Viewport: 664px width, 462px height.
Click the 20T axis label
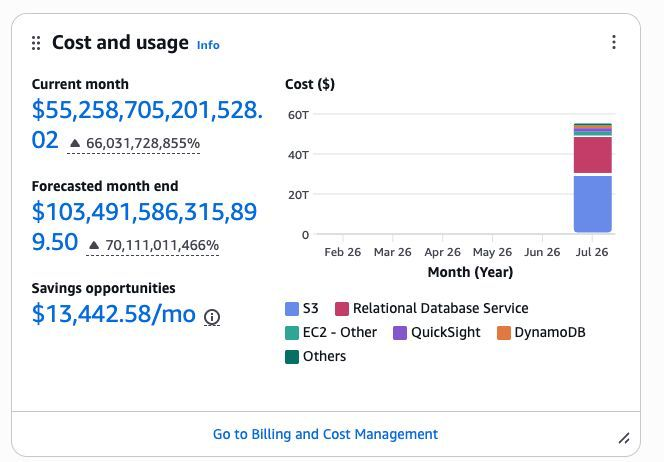(x=299, y=195)
